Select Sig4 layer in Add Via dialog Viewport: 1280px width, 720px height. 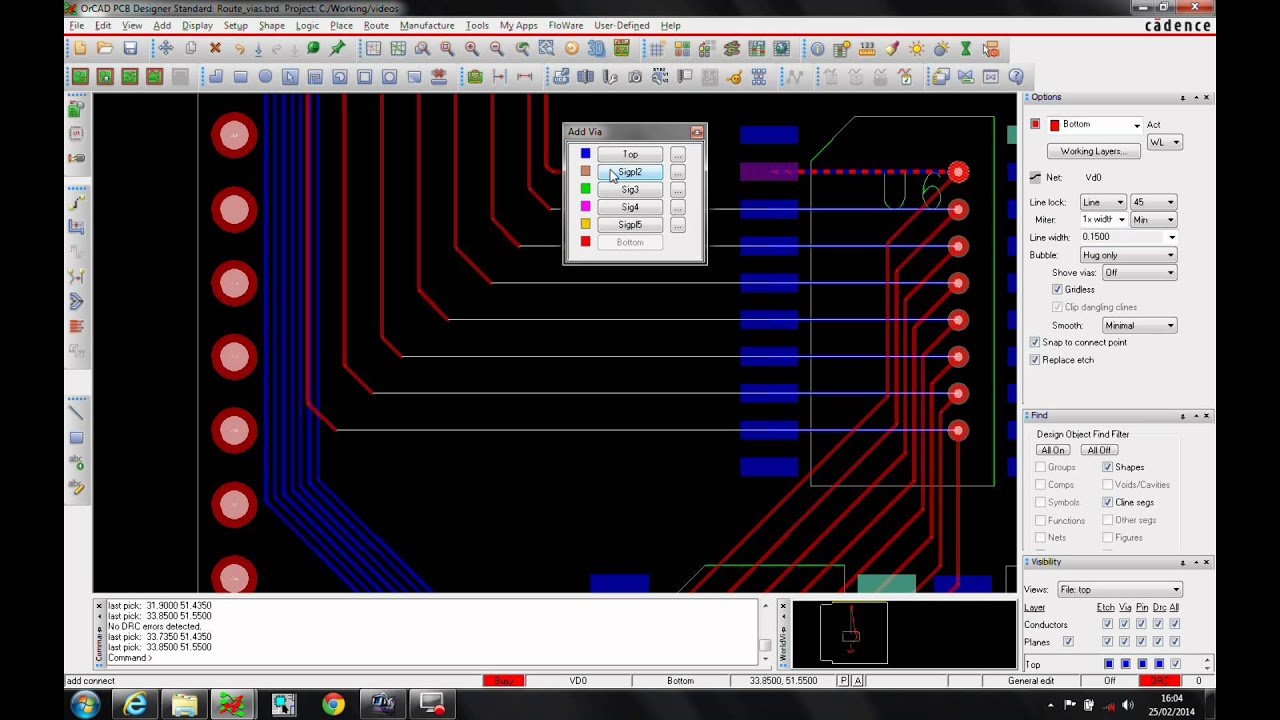(x=630, y=207)
